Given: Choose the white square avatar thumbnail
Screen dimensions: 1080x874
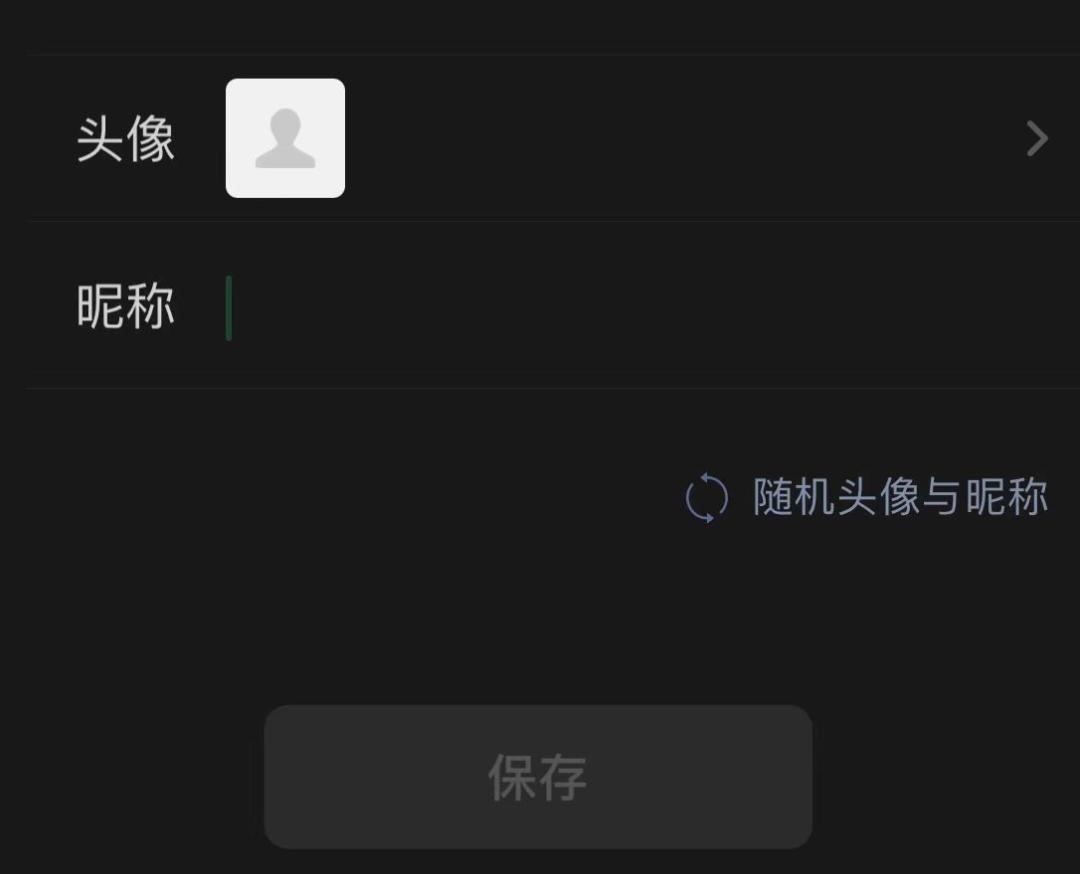Looking at the screenshot, I should (x=285, y=138).
